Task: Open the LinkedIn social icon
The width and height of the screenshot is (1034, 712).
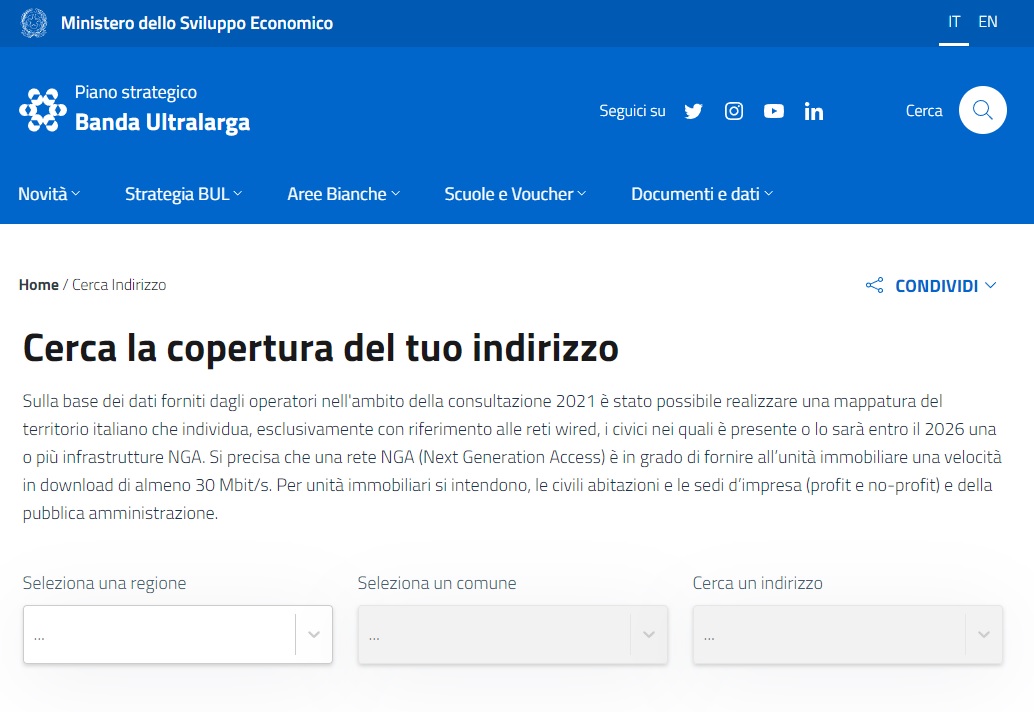Action: (x=813, y=111)
